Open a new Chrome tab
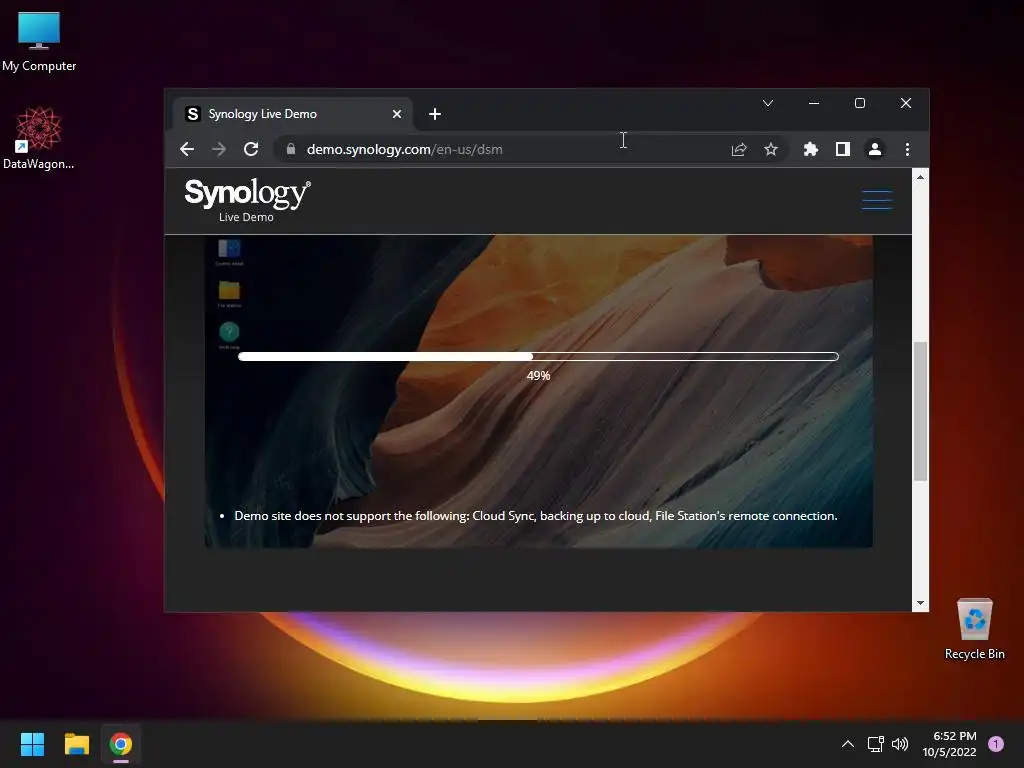The image size is (1024, 768). click(435, 114)
